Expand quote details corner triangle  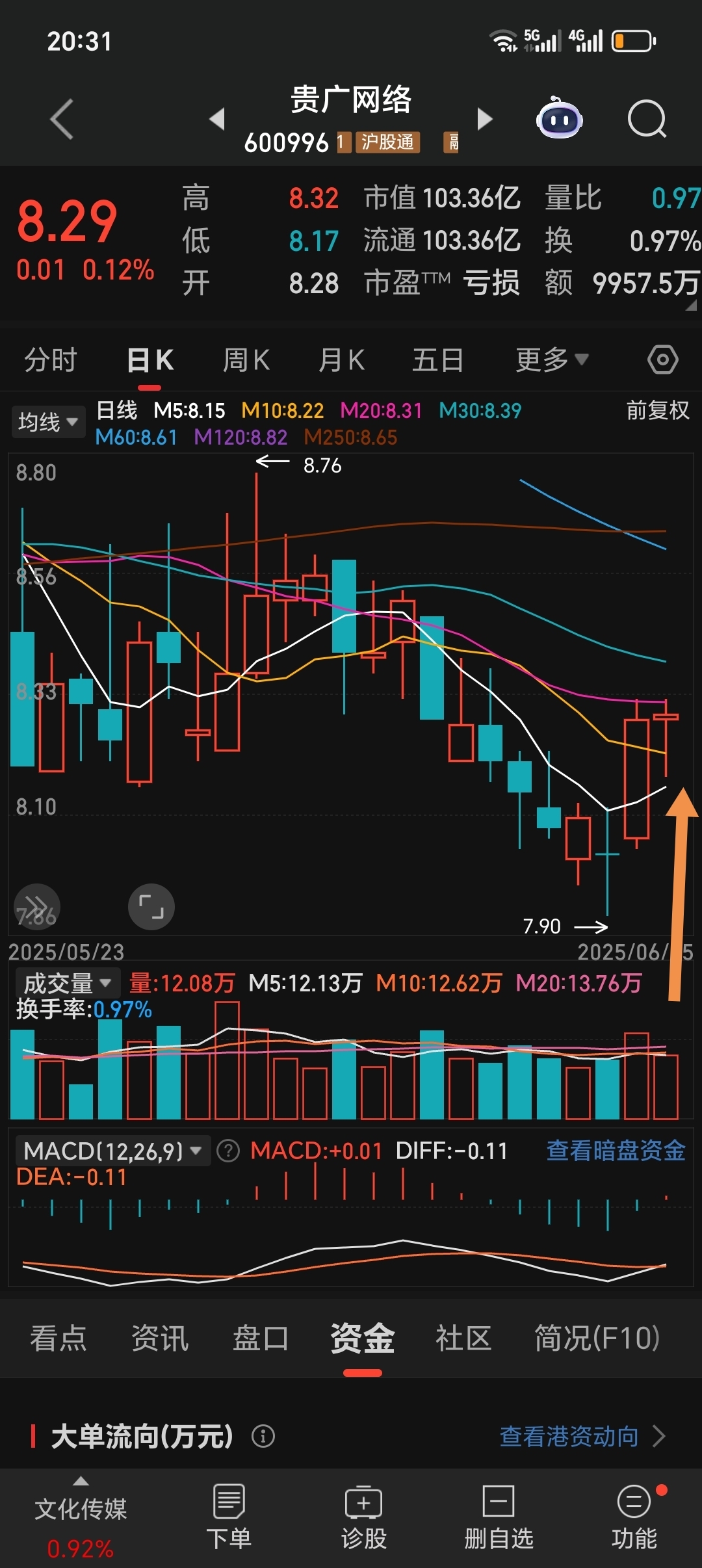690,304
